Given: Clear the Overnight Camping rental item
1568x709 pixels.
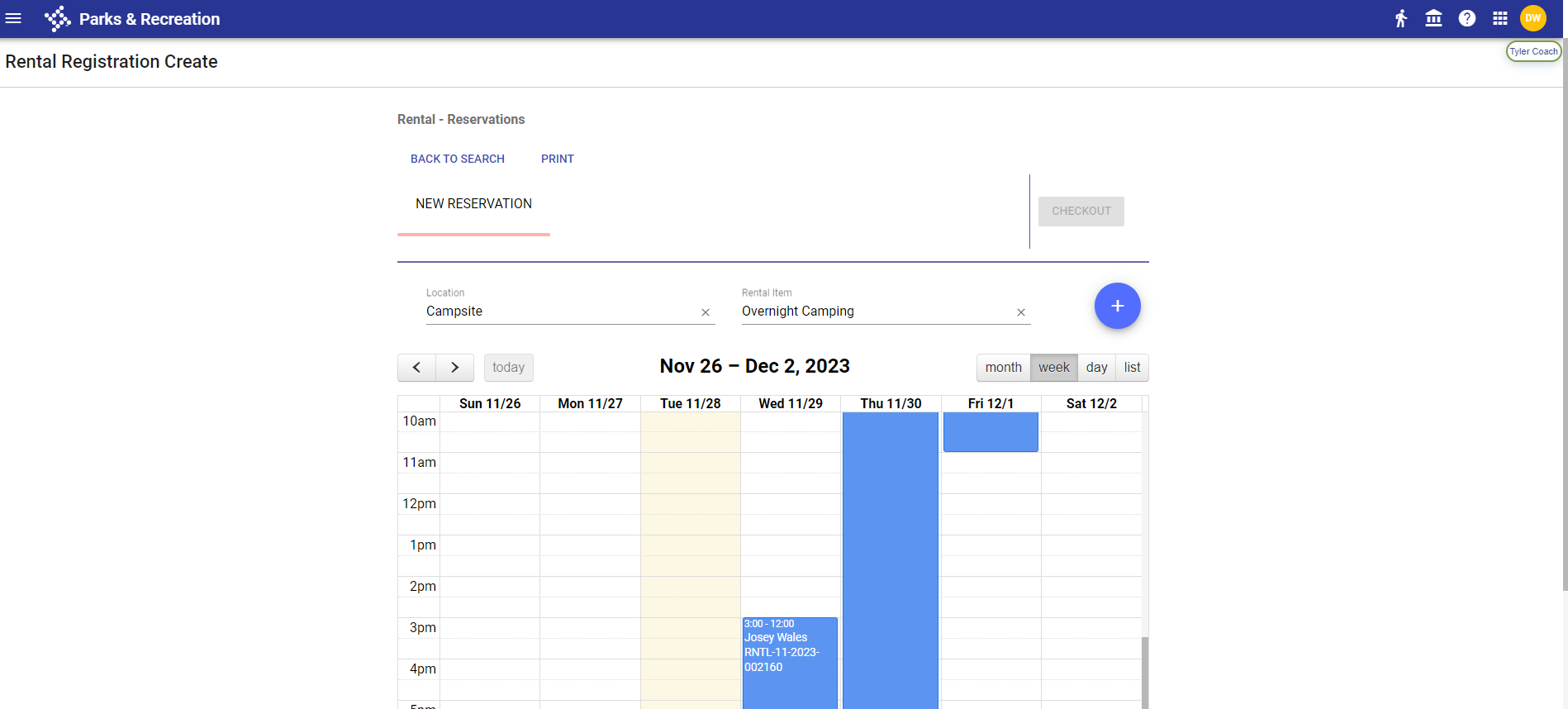Looking at the screenshot, I should tap(1020, 312).
